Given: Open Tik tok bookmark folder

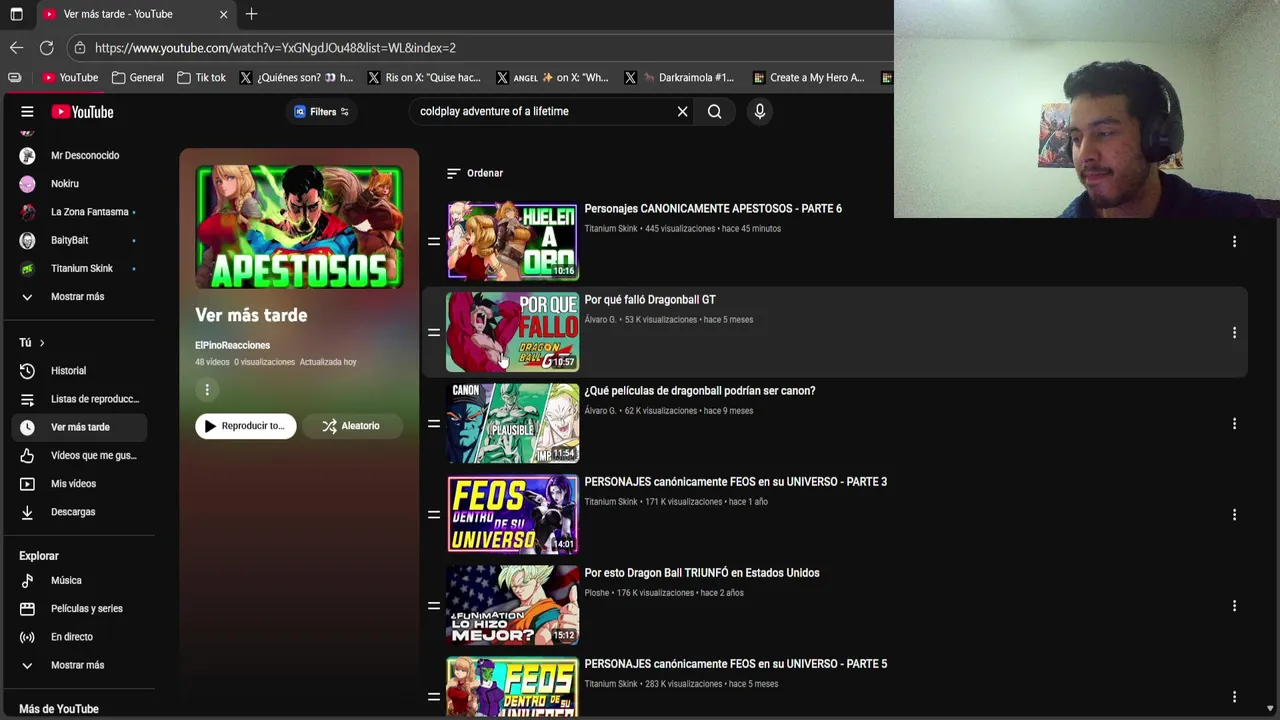Looking at the screenshot, I should (201, 77).
